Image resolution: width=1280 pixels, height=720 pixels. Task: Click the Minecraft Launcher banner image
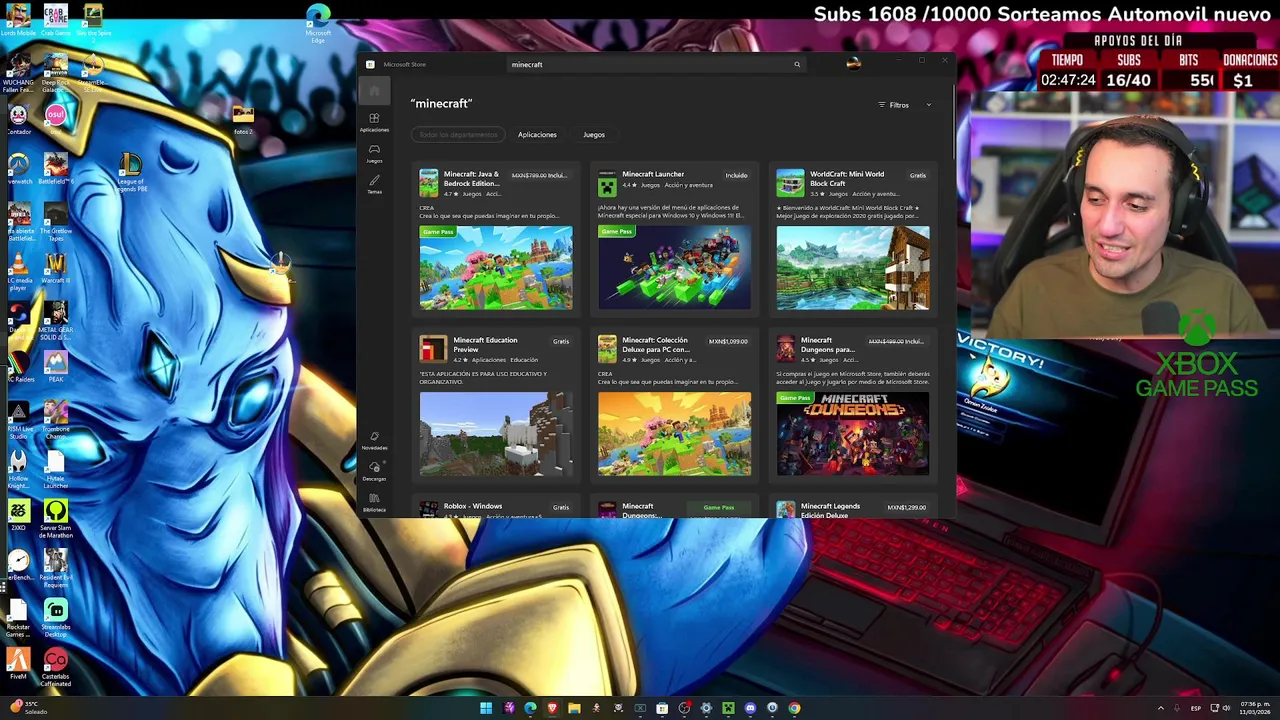point(674,268)
